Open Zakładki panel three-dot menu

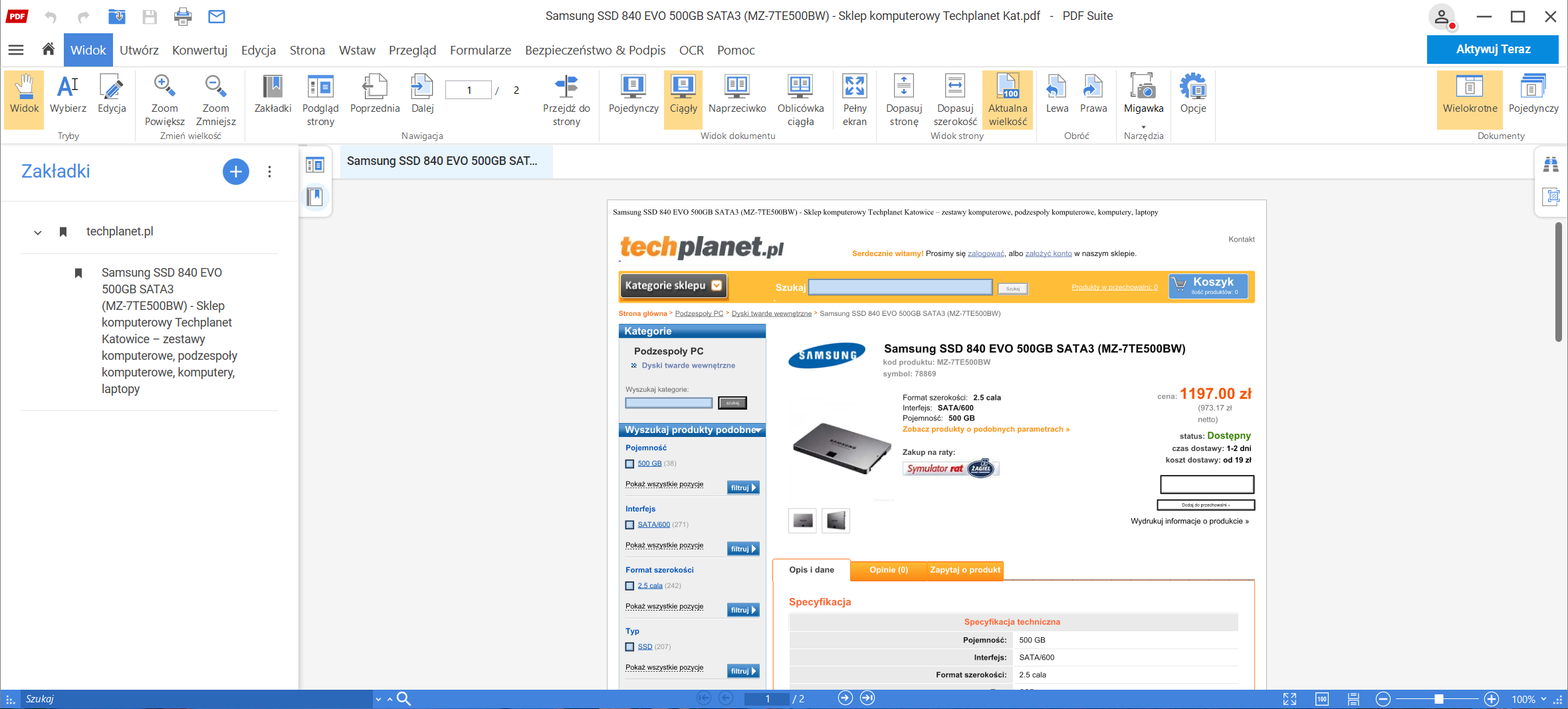click(x=269, y=172)
